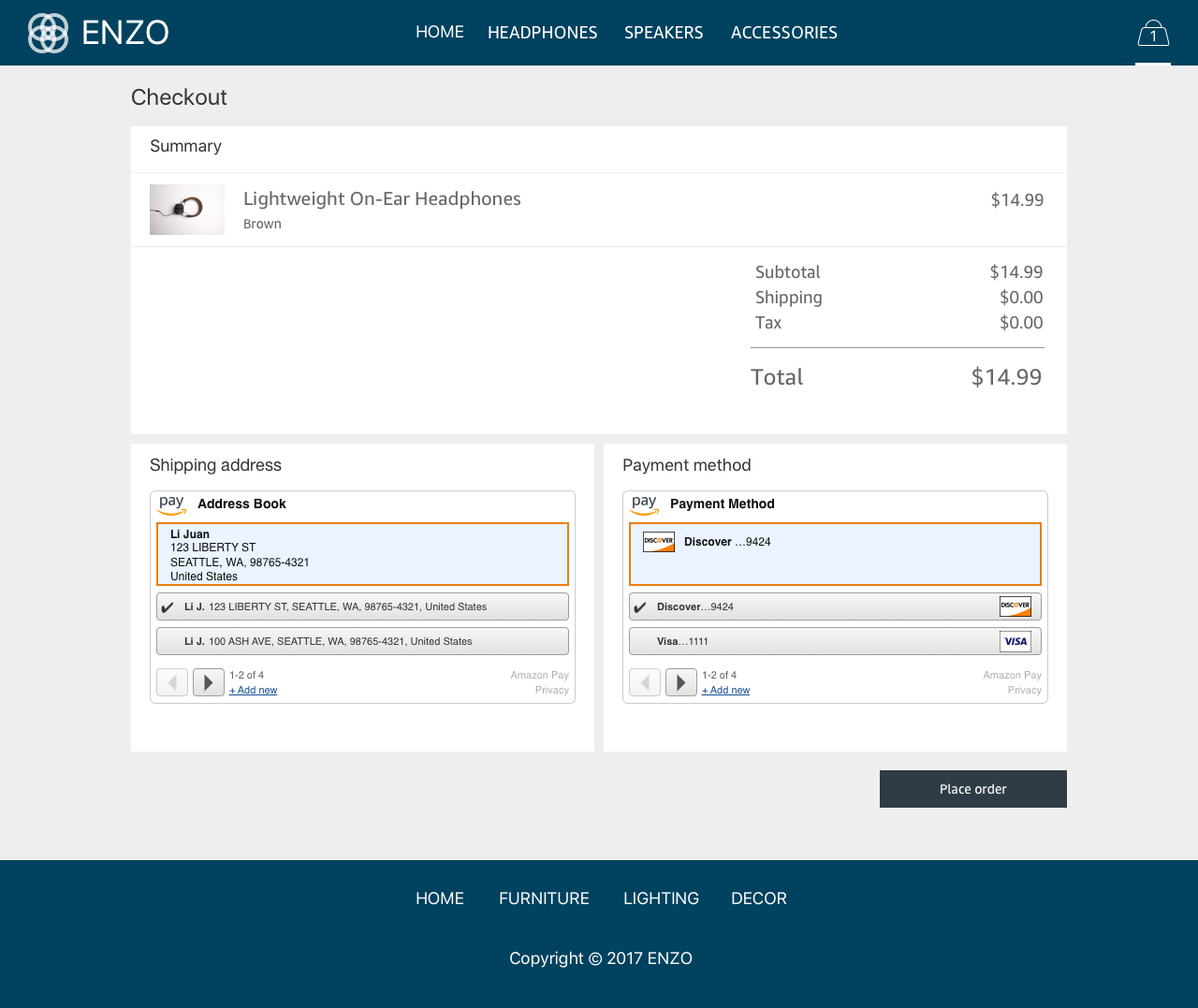Select the 123 LIBERTY ST address option
The width and height of the screenshot is (1198, 1008).
[362, 606]
